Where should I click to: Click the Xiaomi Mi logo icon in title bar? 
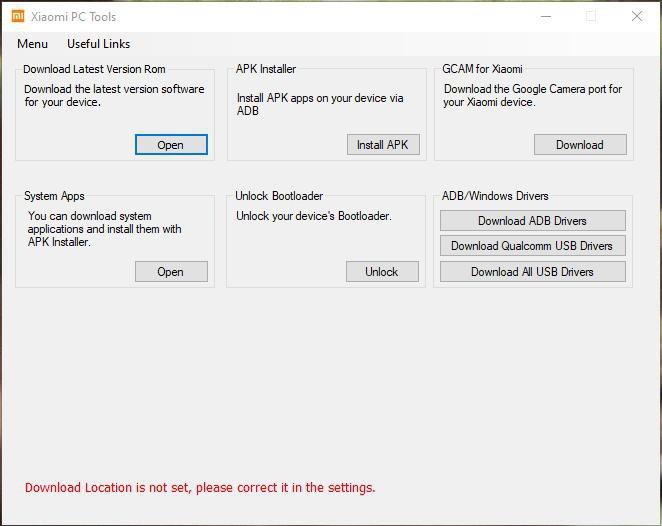(x=18, y=16)
